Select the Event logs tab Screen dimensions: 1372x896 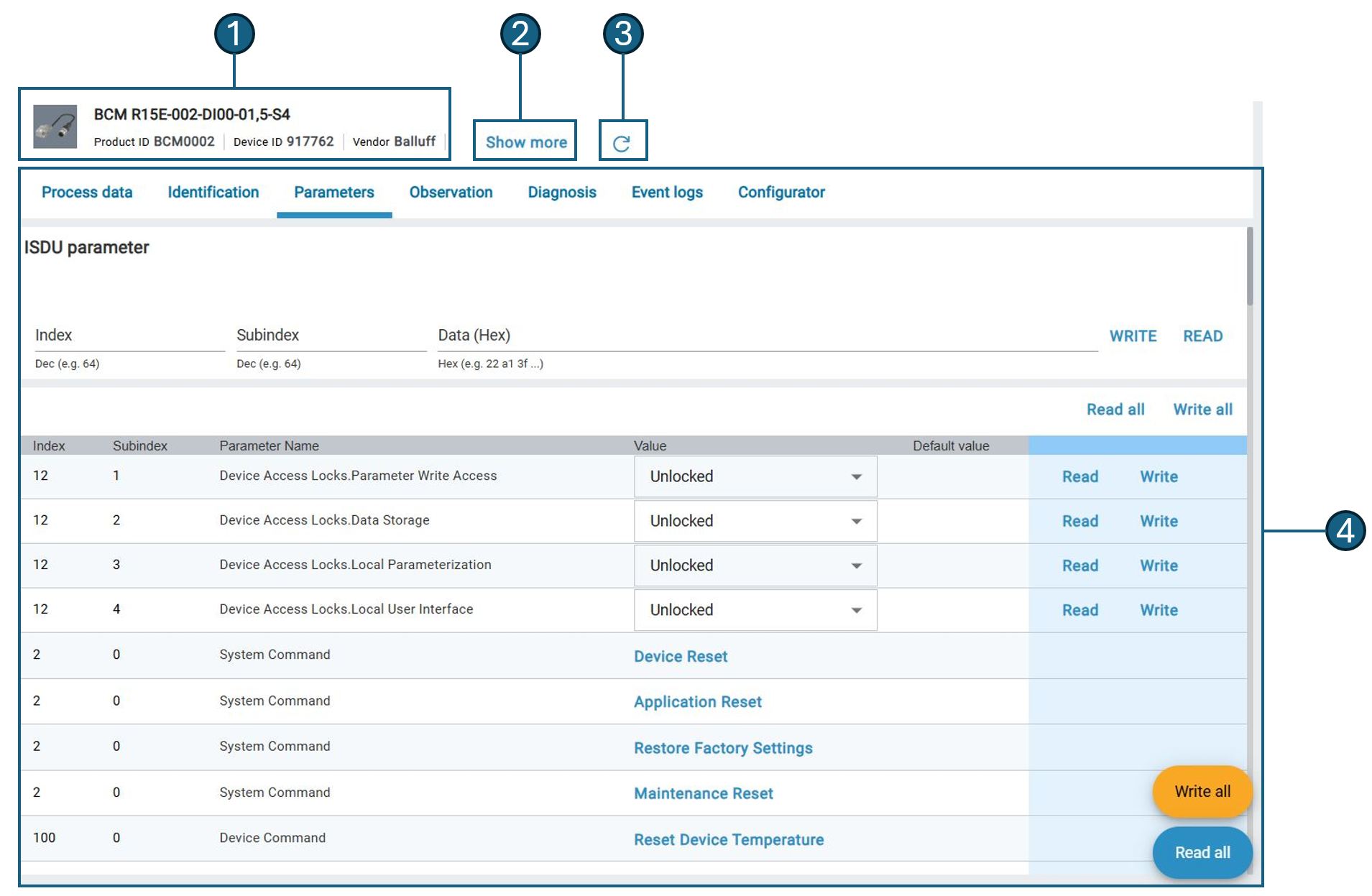(666, 193)
